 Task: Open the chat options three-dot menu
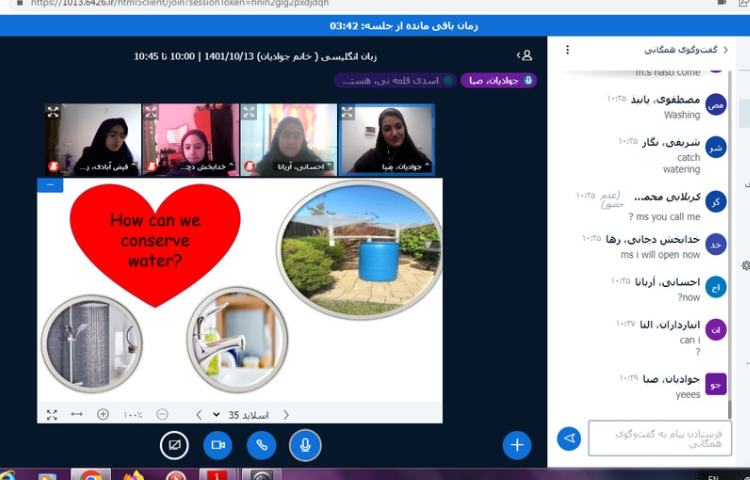(x=567, y=50)
